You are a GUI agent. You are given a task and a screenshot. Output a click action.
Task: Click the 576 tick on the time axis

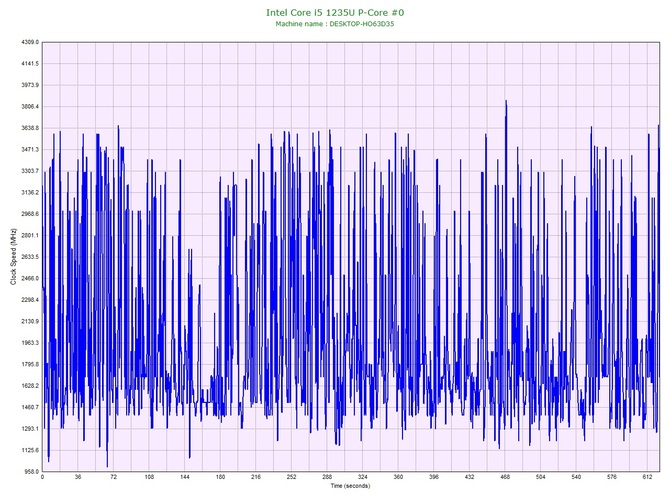point(612,477)
